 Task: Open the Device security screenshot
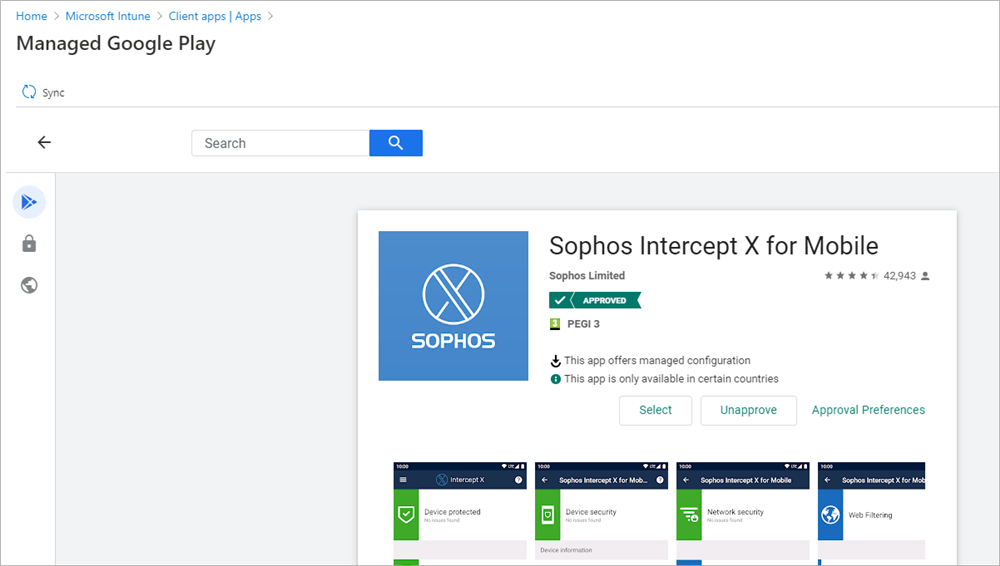click(x=601, y=513)
